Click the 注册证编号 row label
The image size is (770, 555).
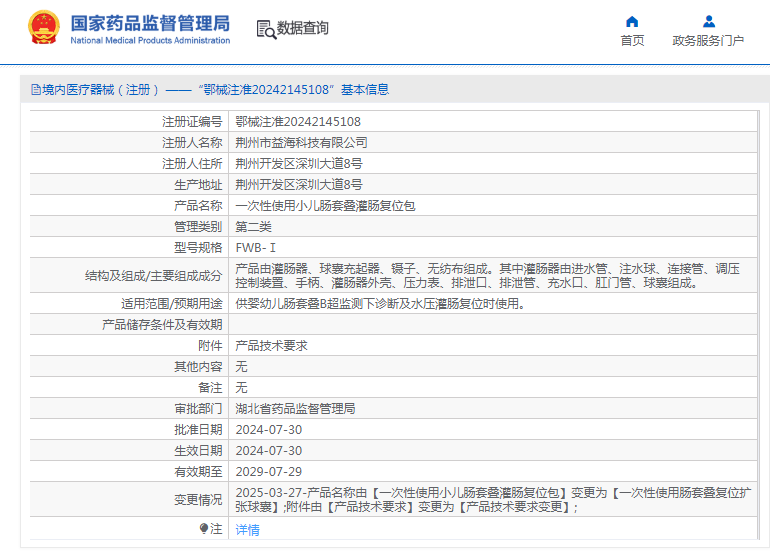pos(192,121)
